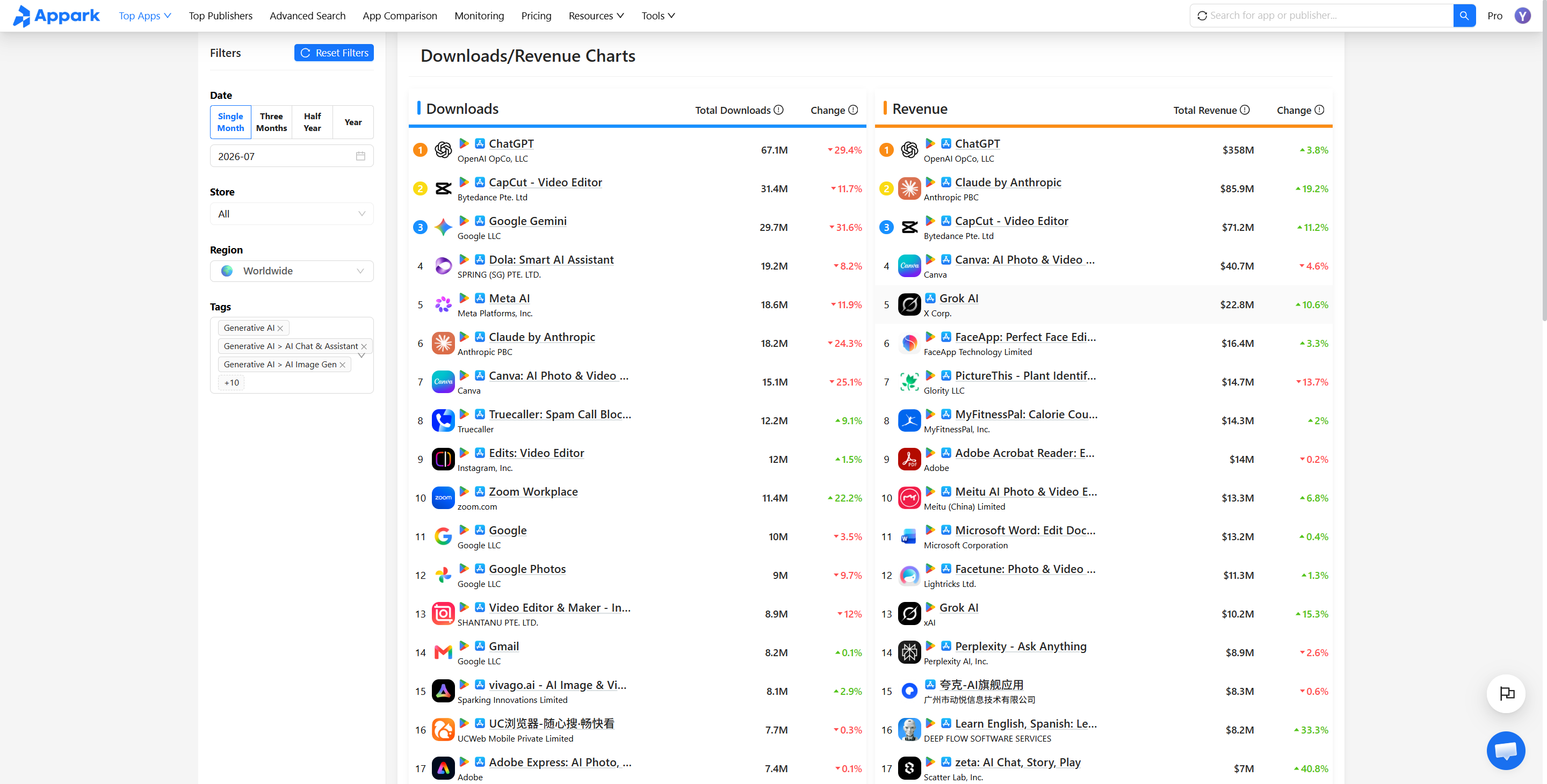The image size is (1547, 784).
Task: Expand the Tools menu
Action: click(x=657, y=16)
